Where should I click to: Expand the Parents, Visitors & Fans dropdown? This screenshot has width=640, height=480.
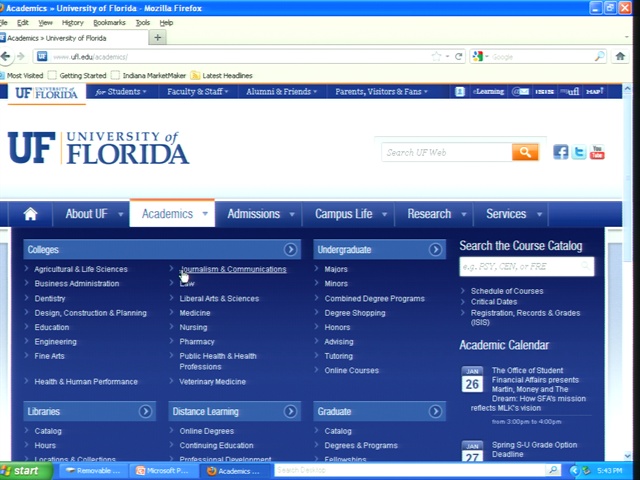tap(381, 91)
